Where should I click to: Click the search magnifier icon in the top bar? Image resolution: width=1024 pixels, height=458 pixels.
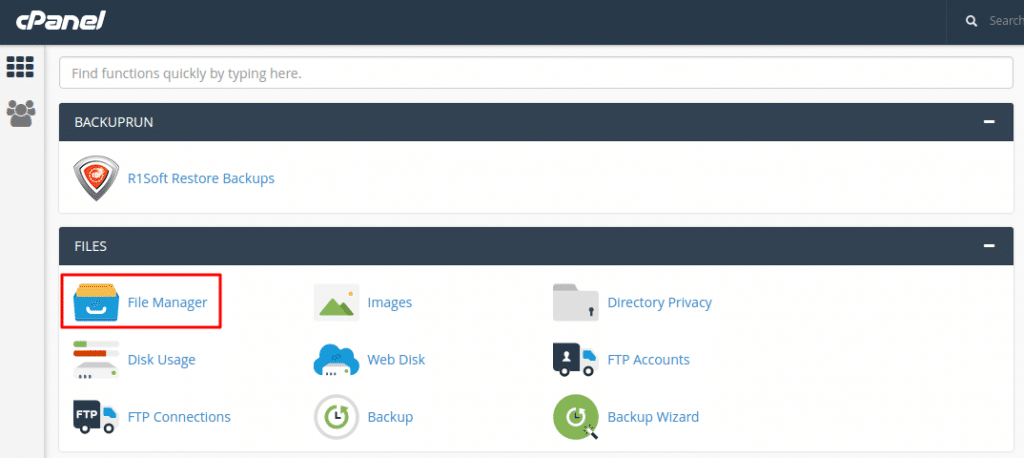(x=972, y=21)
